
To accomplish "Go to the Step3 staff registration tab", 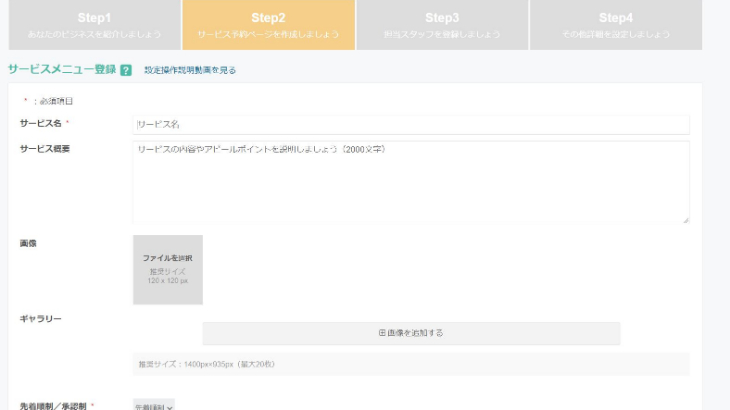I will click(442, 25).
